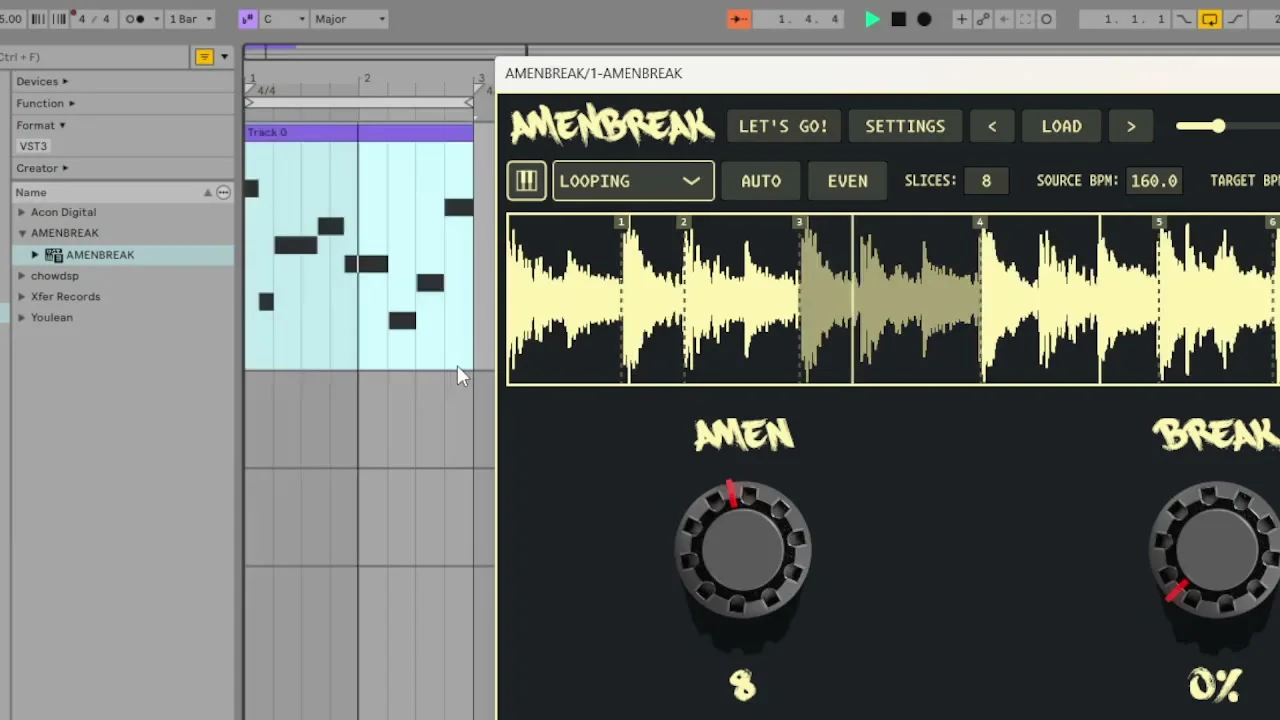
Task: Open the 1 Bar quantization dropdown
Action: click(189, 19)
